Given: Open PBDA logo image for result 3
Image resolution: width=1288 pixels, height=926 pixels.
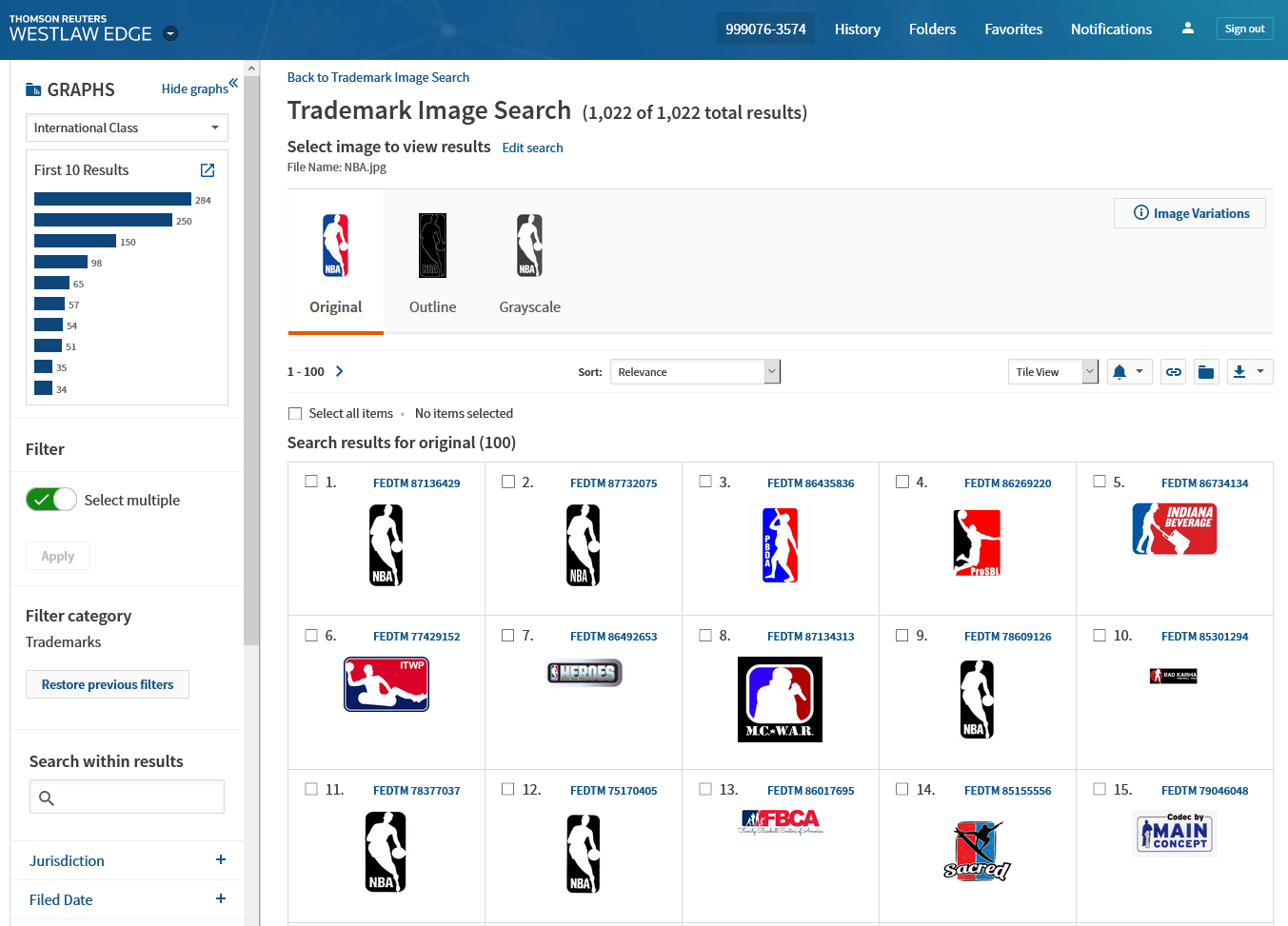Looking at the screenshot, I should (780, 545).
